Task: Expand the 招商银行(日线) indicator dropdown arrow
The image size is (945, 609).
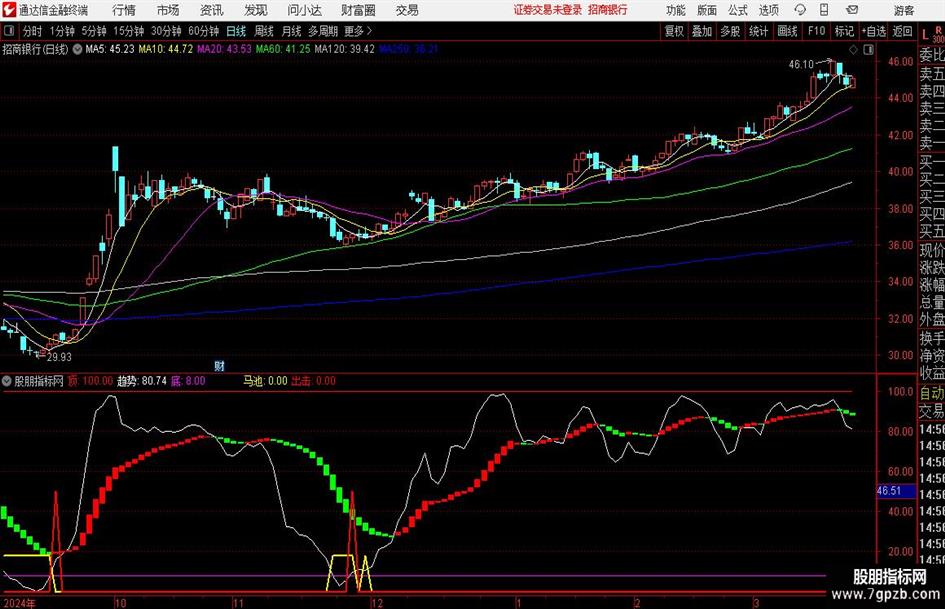Action: tap(77, 49)
